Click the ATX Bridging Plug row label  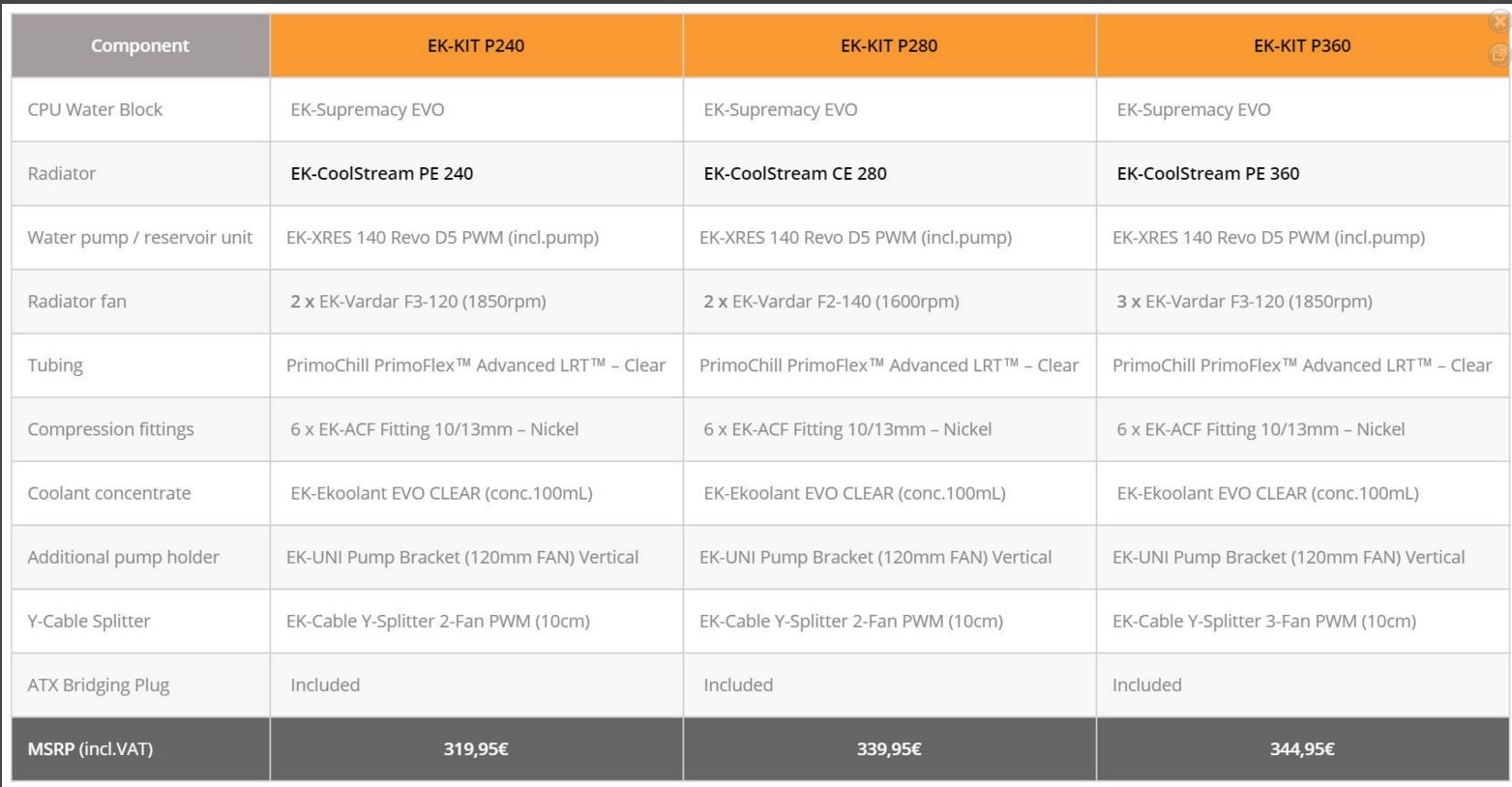pyautogui.click(x=99, y=685)
